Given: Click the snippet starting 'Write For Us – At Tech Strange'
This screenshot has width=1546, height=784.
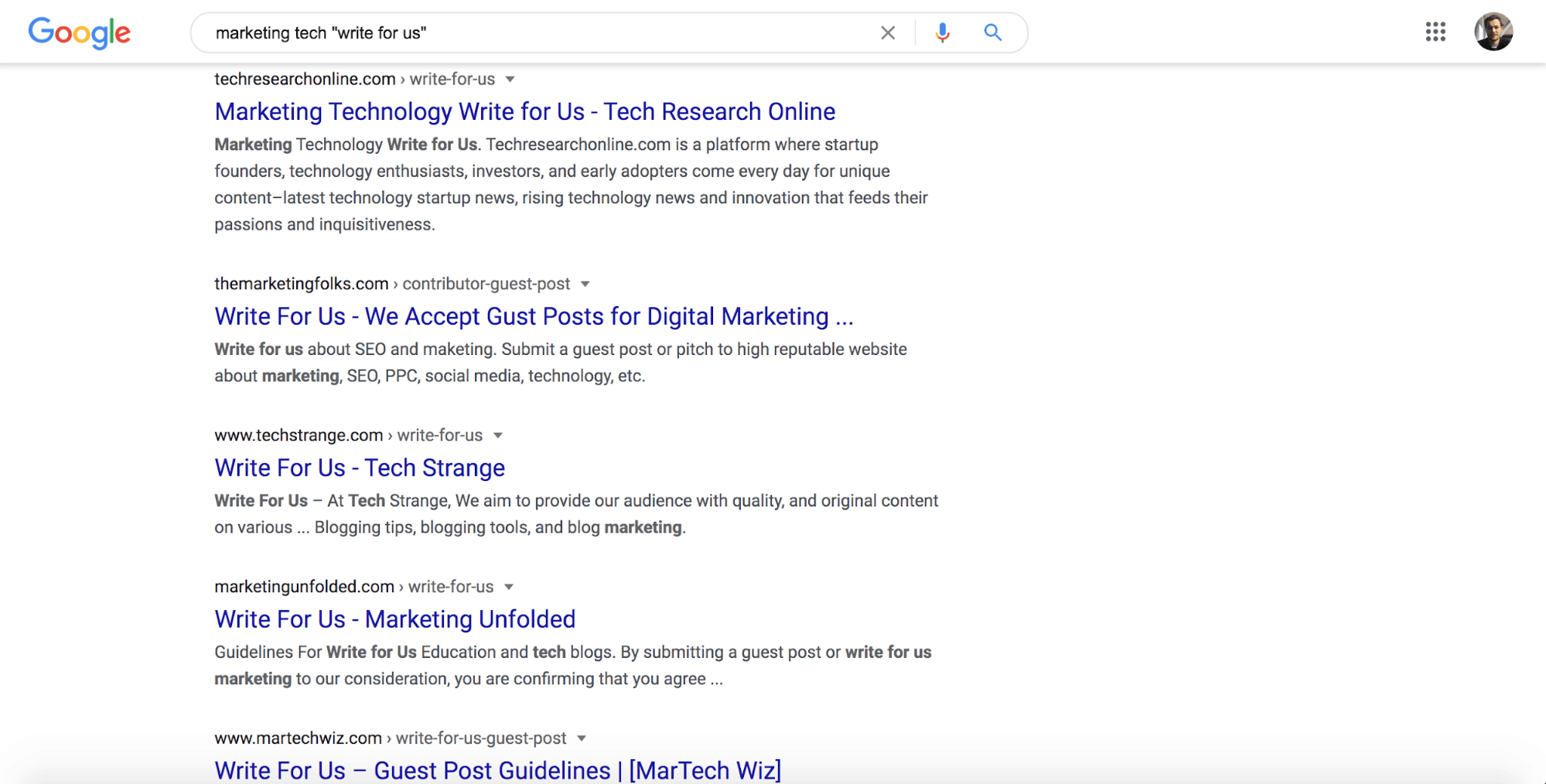Looking at the screenshot, I should coord(576,514).
